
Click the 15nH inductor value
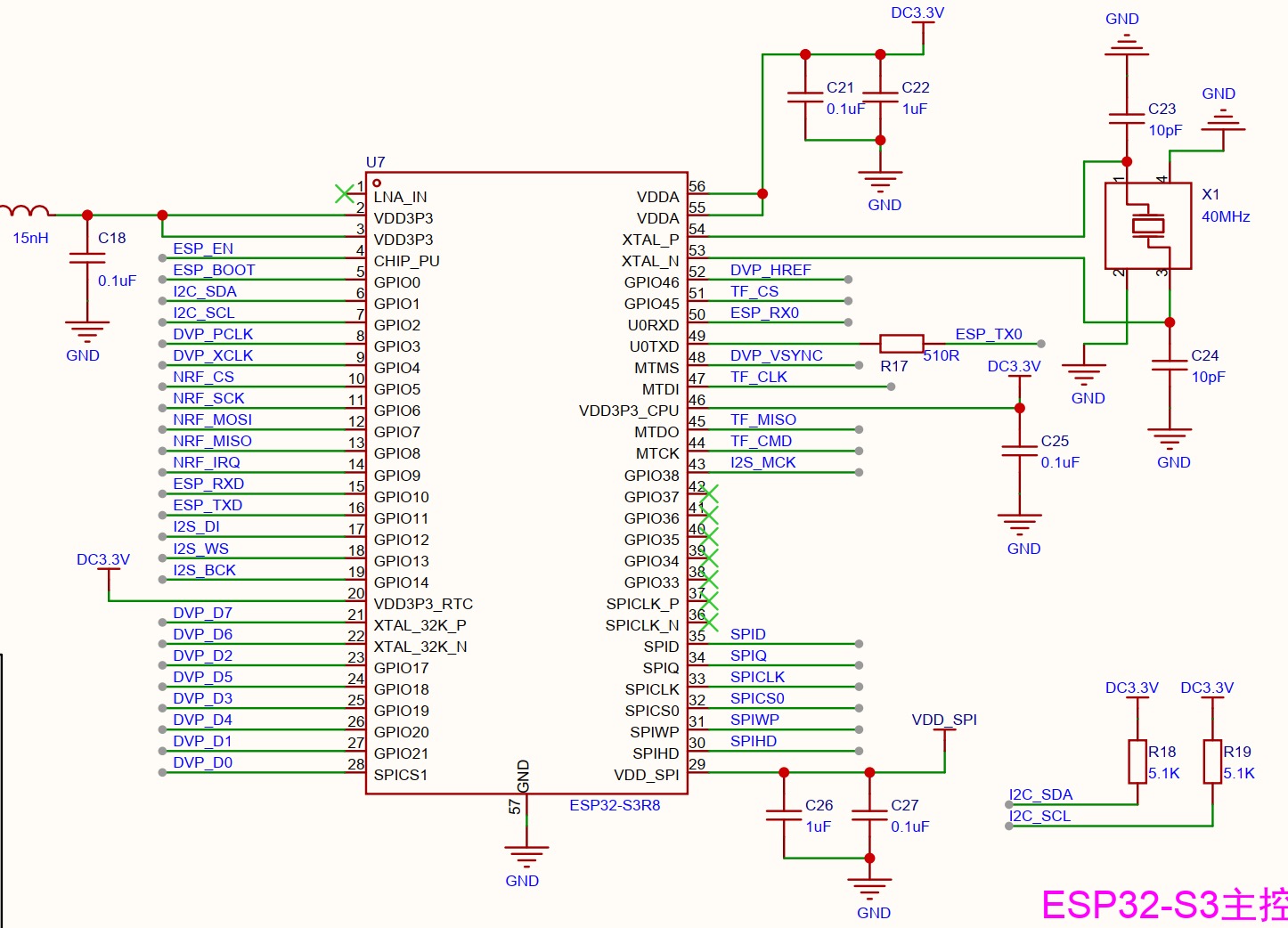(x=30, y=238)
